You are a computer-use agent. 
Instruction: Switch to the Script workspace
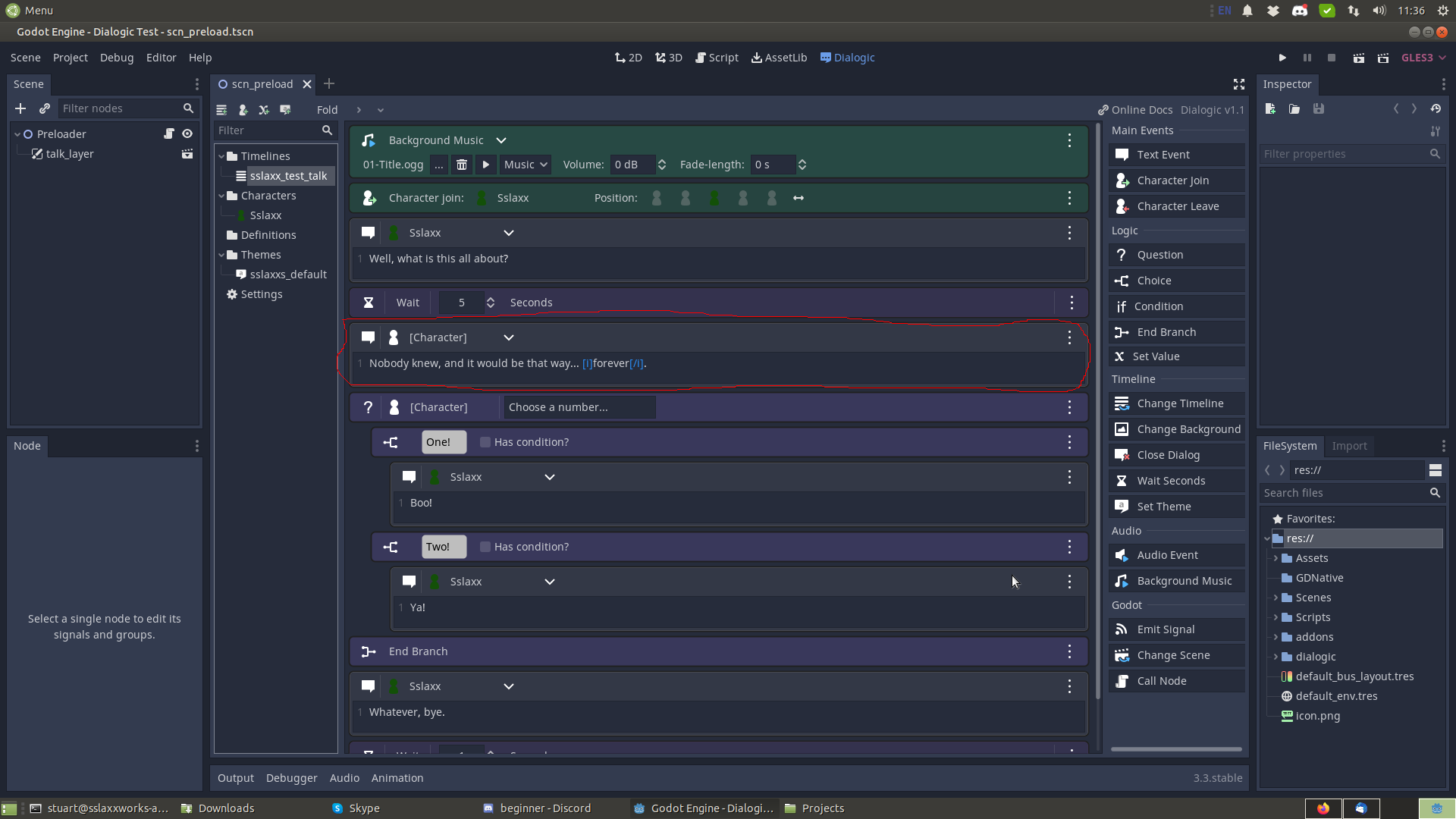pyautogui.click(x=717, y=58)
